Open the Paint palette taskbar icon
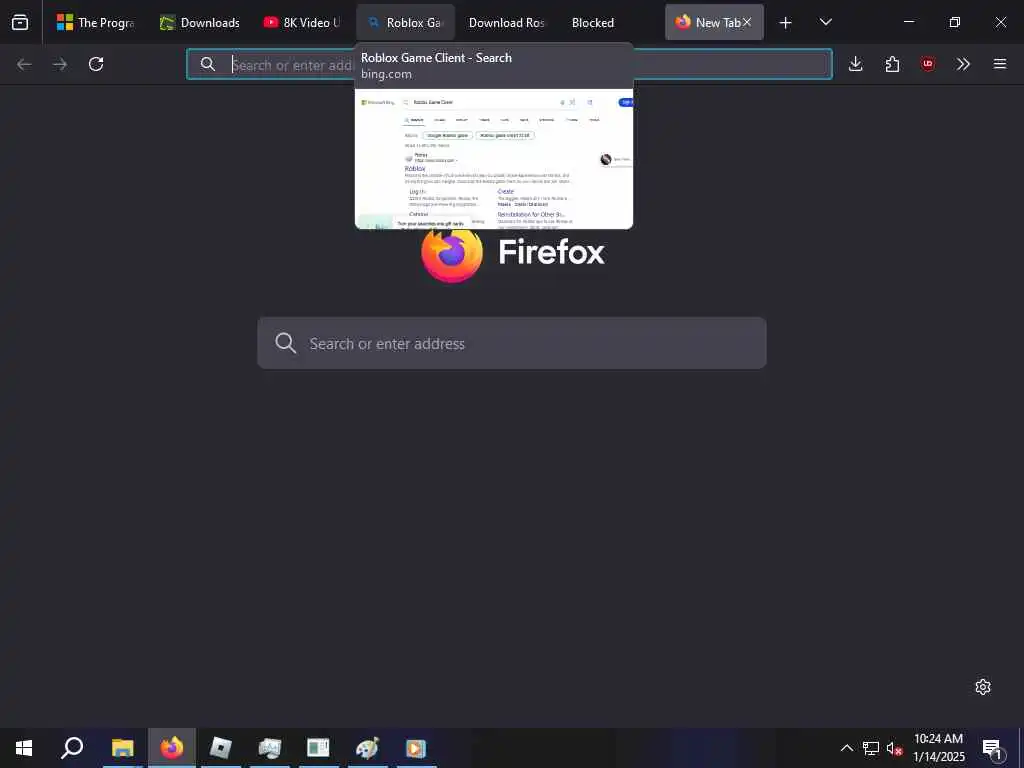 pos(367,748)
